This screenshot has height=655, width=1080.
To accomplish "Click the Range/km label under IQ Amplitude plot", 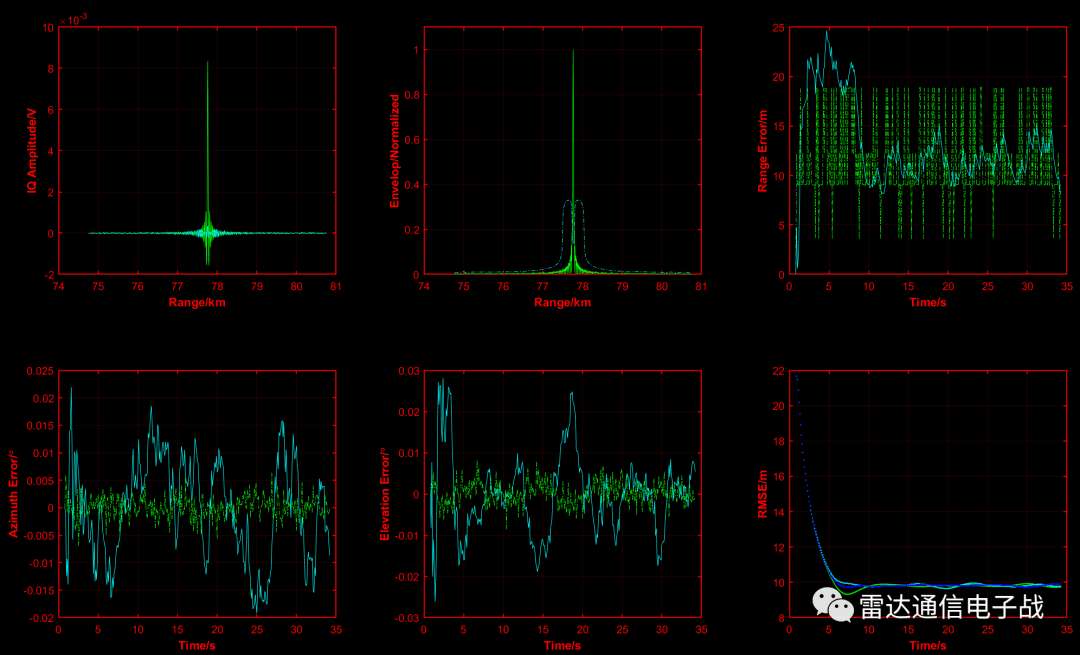I will (197, 302).
